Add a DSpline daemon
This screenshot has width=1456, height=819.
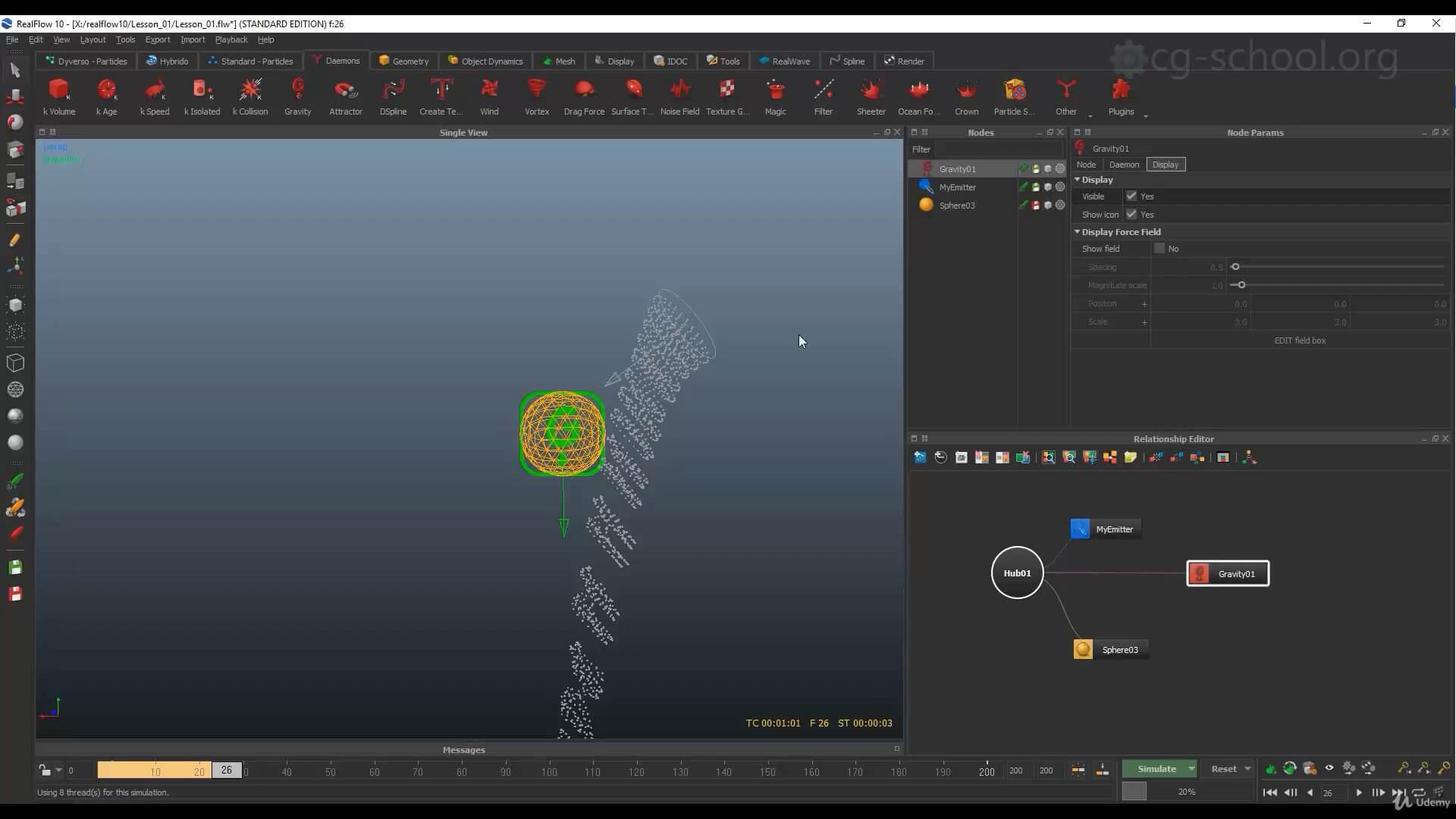393,96
